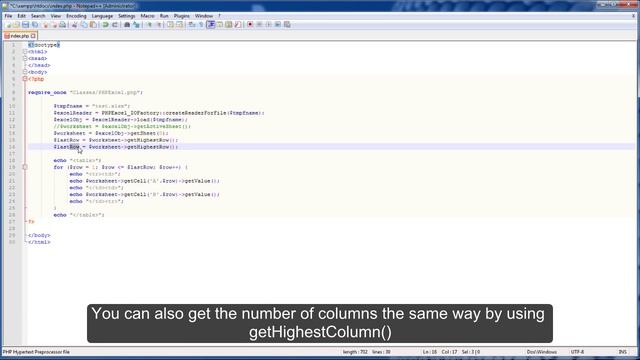This screenshot has width=640, height=360.
Task: Click the Save All toolbar icon
Action: coord(35,24)
